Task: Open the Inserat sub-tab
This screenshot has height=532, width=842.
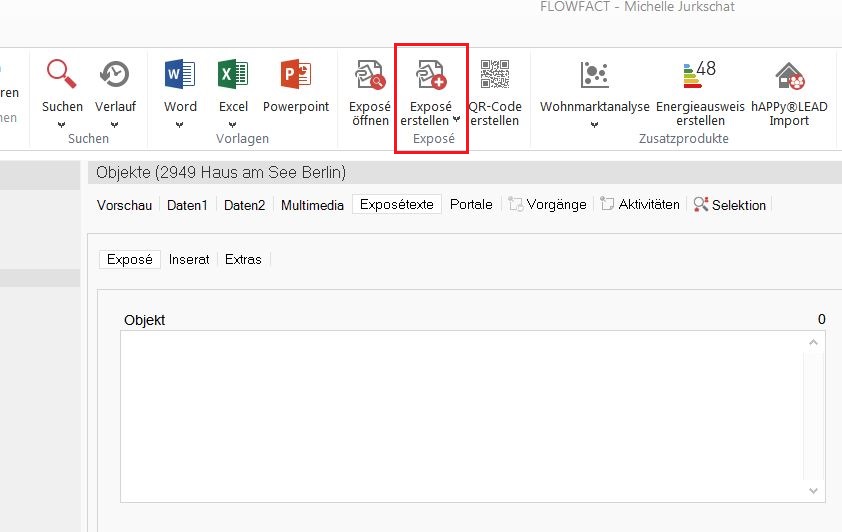Action: (189, 259)
